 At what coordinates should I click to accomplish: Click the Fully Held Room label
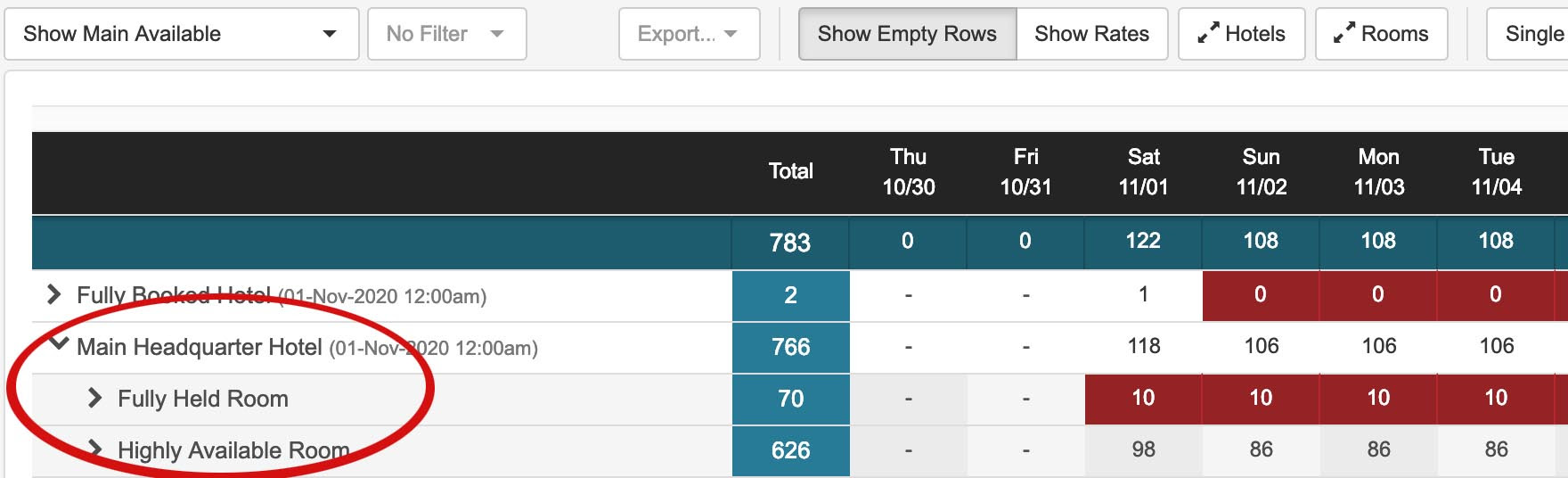click(x=203, y=399)
